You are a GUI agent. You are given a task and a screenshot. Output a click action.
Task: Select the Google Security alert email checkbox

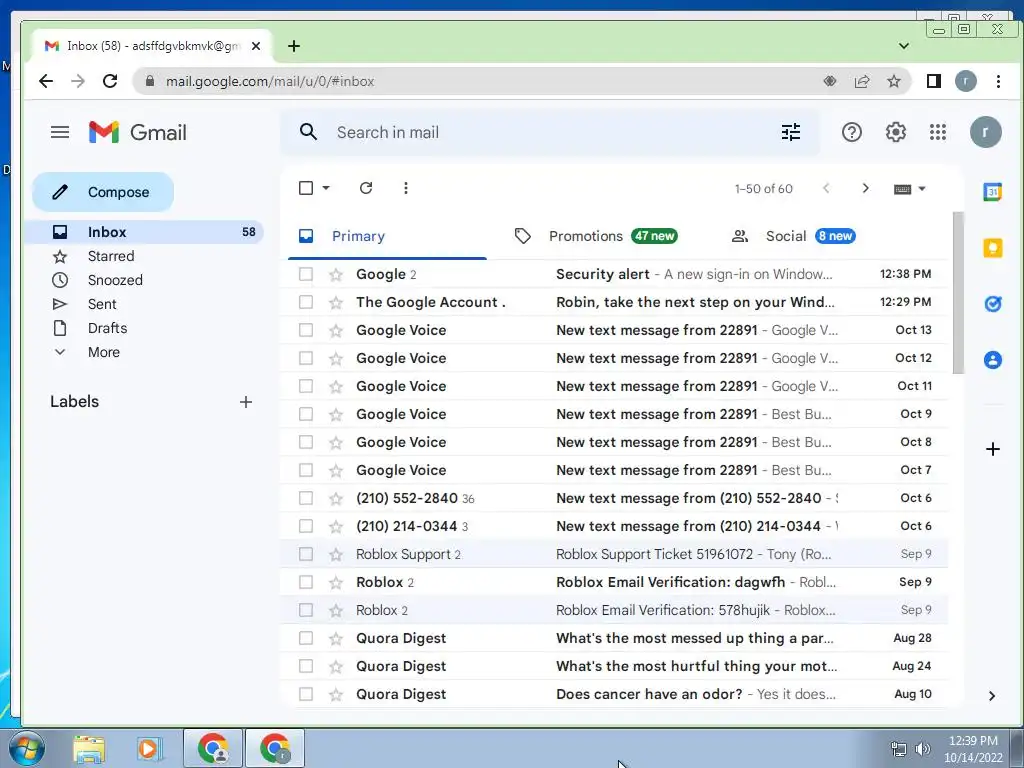[306, 274]
